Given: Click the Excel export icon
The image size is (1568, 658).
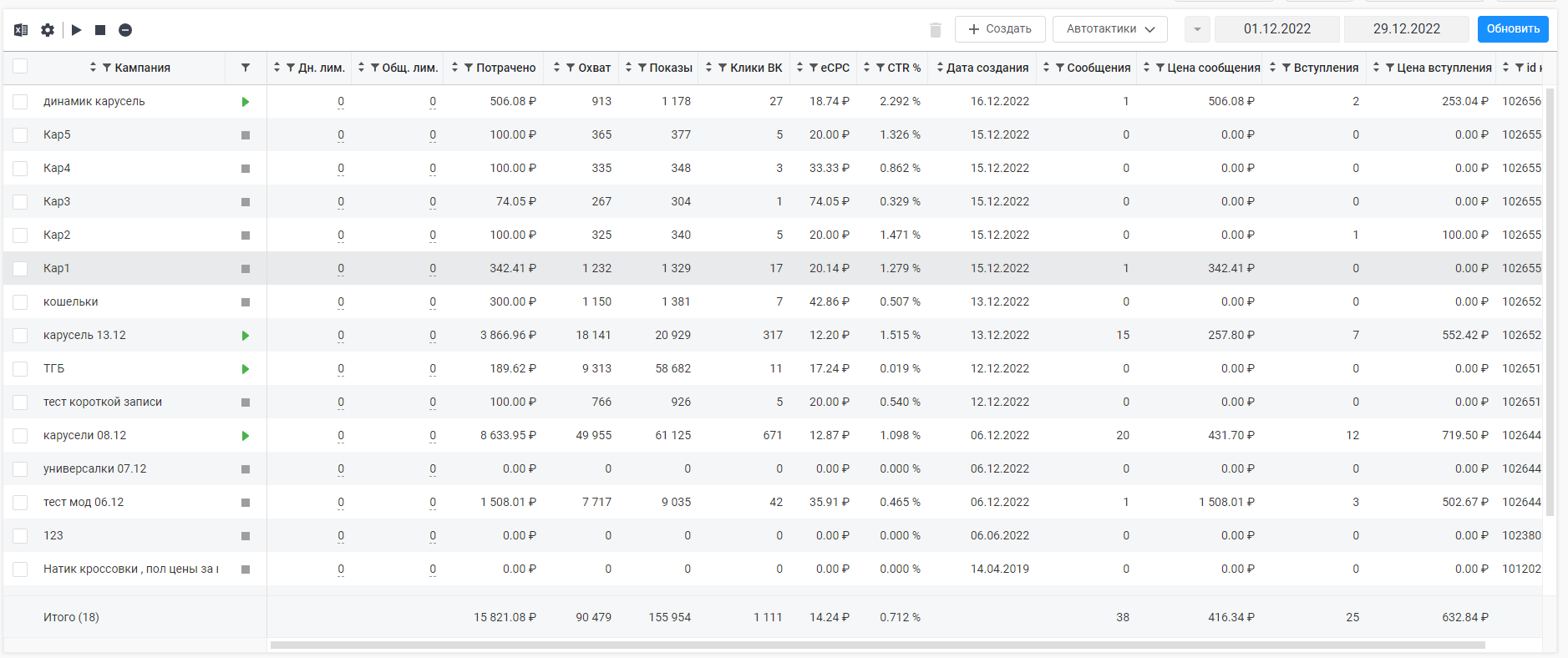Looking at the screenshot, I should pos(21,30).
